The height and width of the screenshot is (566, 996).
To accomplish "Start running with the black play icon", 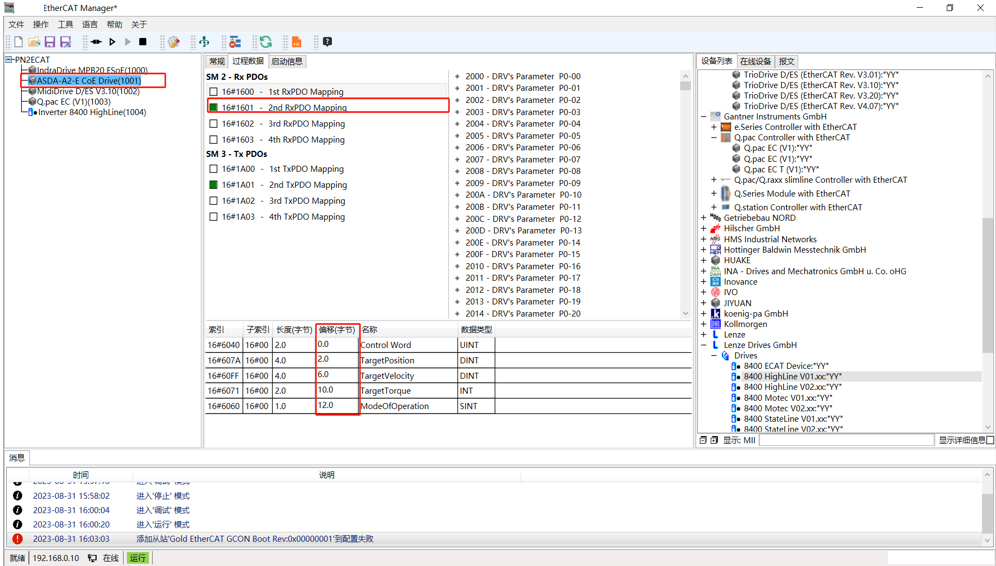I will click(x=112, y=42).
